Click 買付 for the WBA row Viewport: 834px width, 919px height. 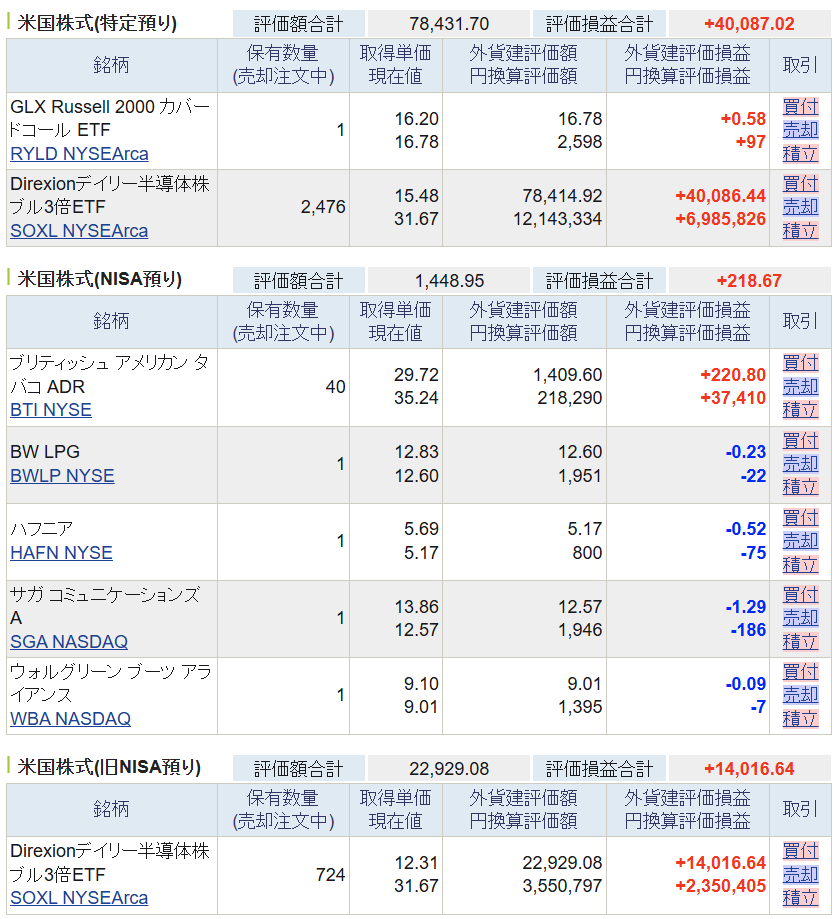[800, 672]
